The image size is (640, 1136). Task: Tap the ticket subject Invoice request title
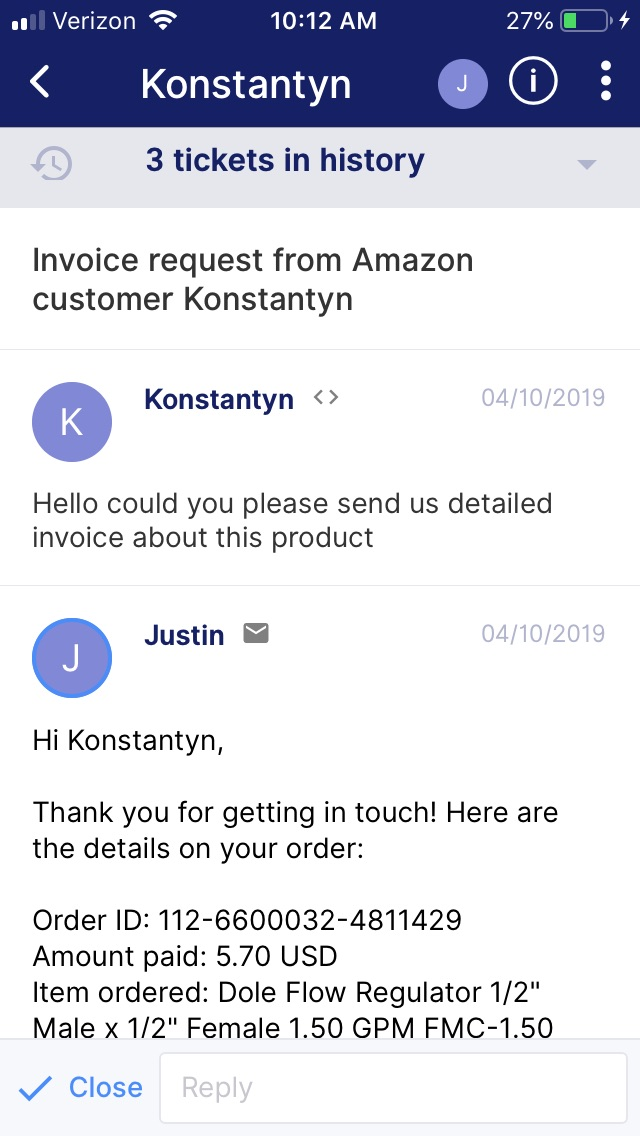point(253,280)
